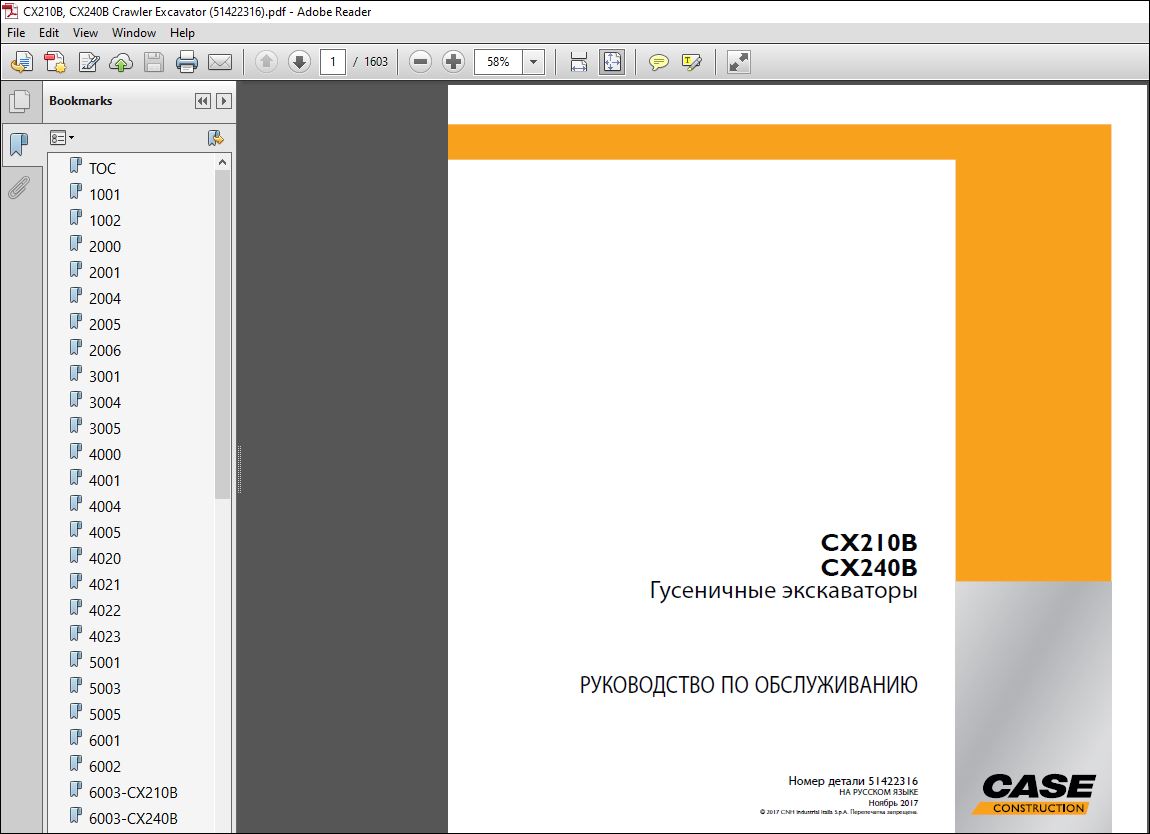Open bookmark 6001
1150x834 pixels.
(x=104, y=741)
